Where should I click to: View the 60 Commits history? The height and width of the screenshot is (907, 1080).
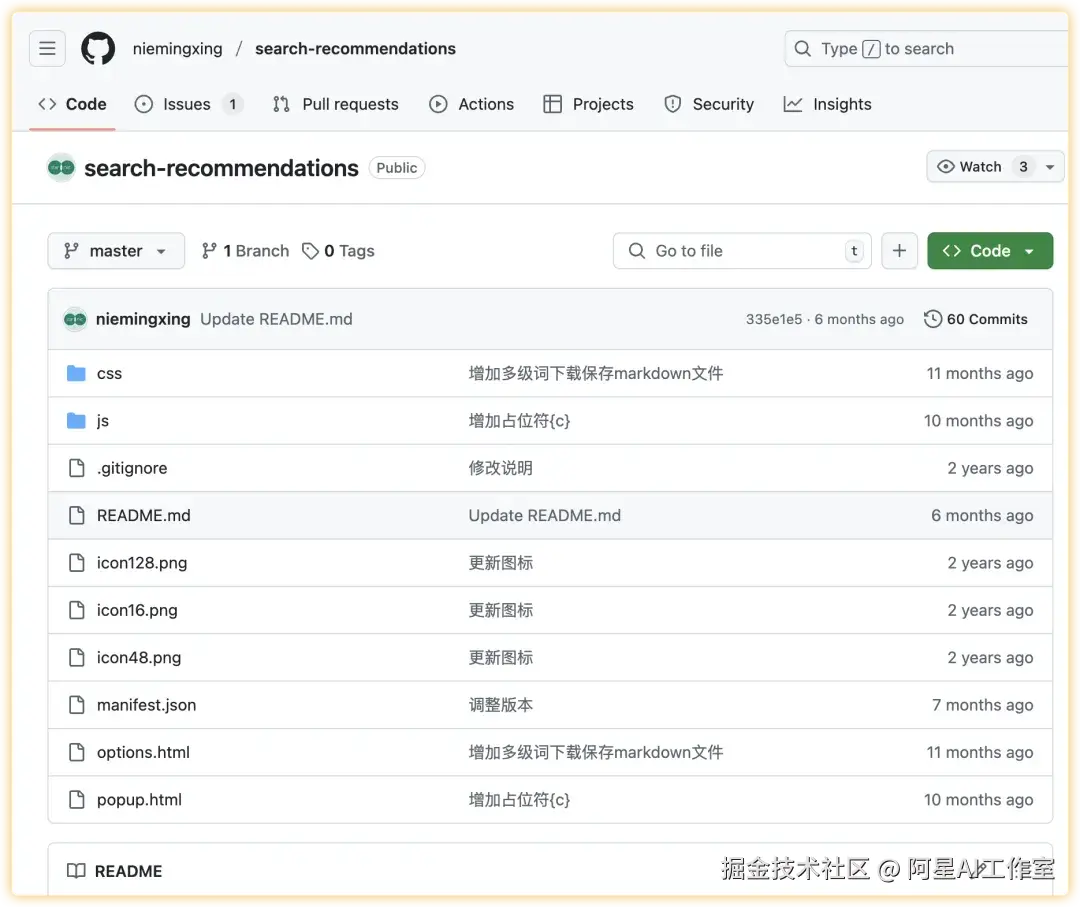pos(975,319)
